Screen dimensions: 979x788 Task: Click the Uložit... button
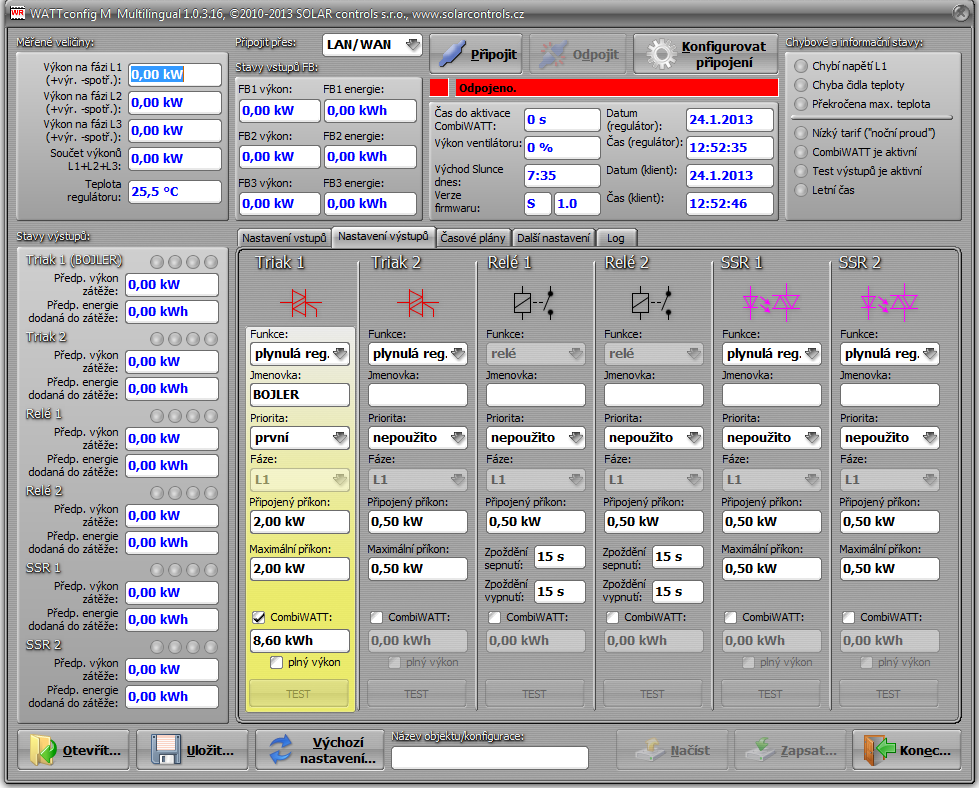[x=192, y=750]
